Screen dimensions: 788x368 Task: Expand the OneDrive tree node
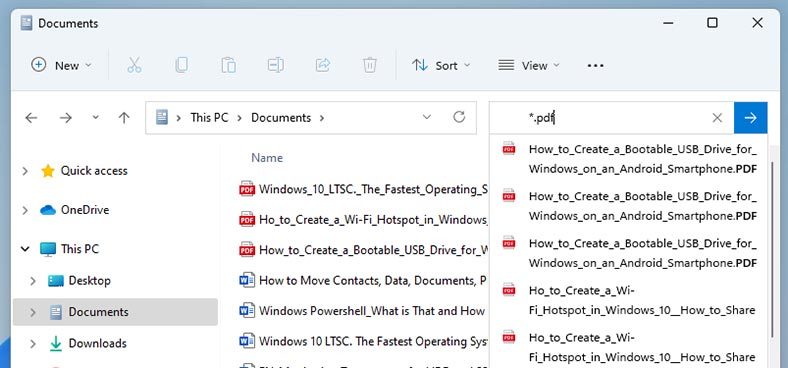click(25, 210)
